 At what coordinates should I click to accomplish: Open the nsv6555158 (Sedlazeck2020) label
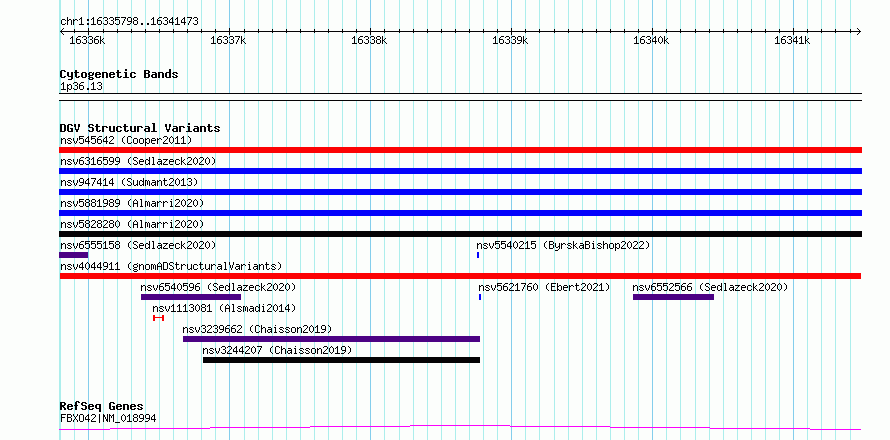[138, 245]
